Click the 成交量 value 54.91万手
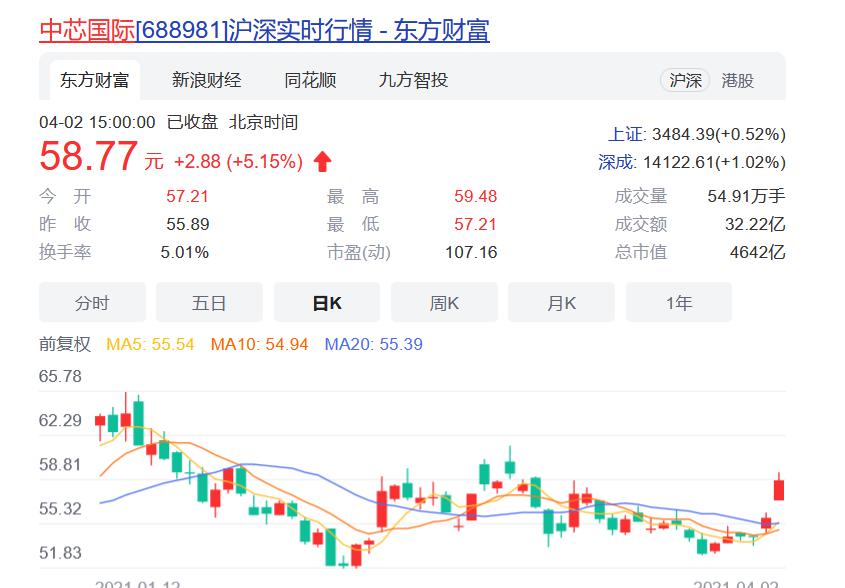The width and height of the screenshot is (845, 588). pos(746,196)
